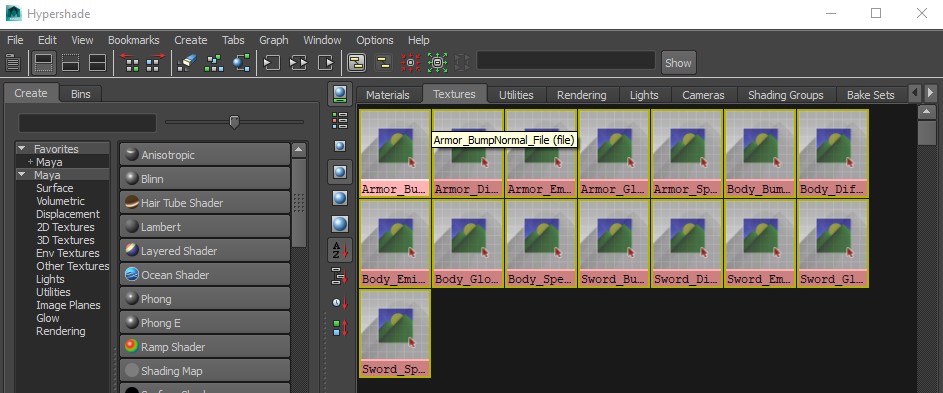Click the Rearrange Graph toolbar icon
Image resolution: width=943 pixels, height=393 pixels.
pyautogui.click(x=213, y=63)
